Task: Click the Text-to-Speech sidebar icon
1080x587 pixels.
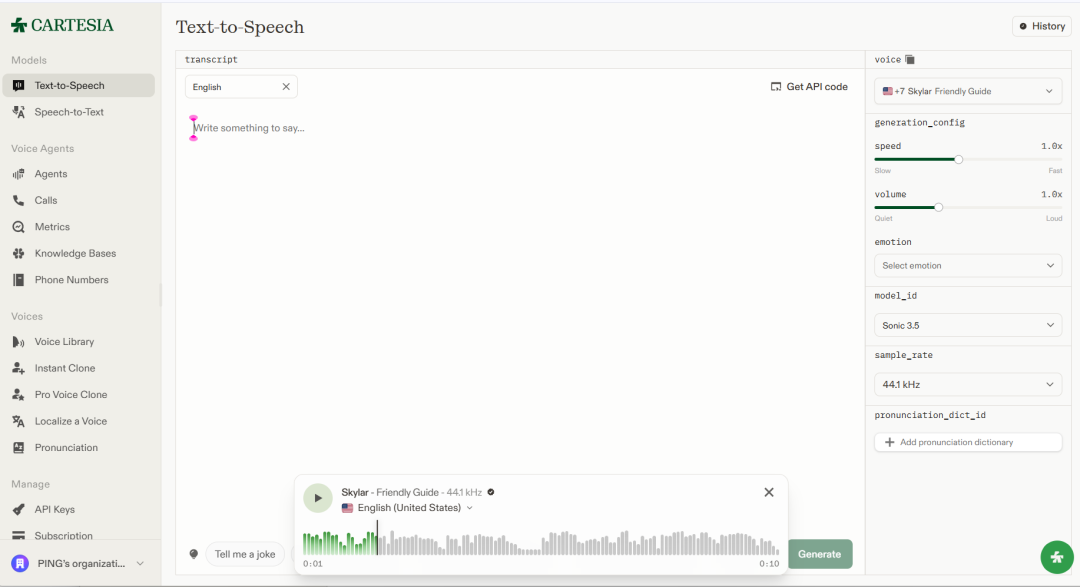Action: pyautogui.click(x=19, y=85)
